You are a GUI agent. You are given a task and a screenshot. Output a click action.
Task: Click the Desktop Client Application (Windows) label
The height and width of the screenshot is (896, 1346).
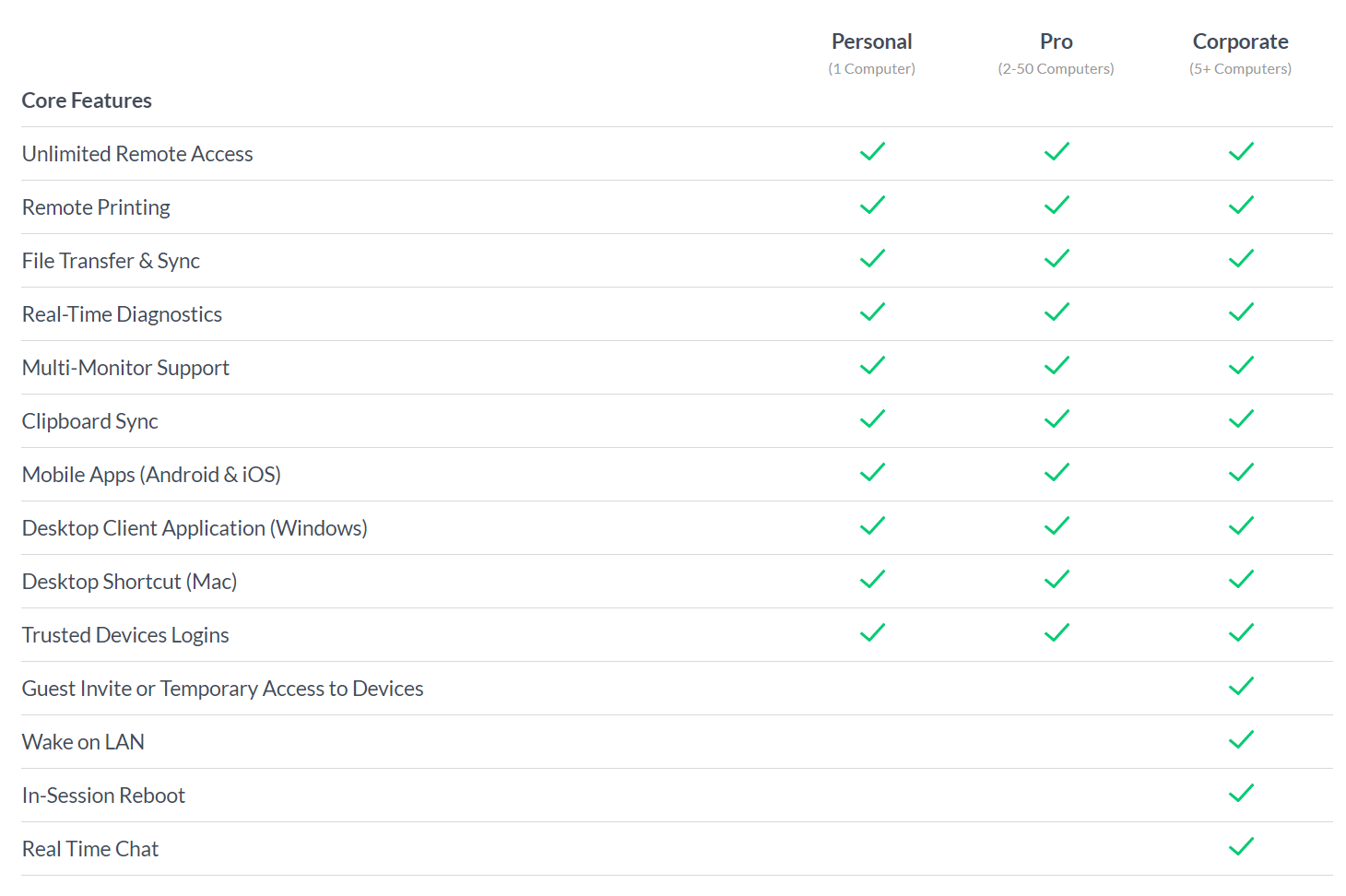pyautogui.click(x=195, y=528)
